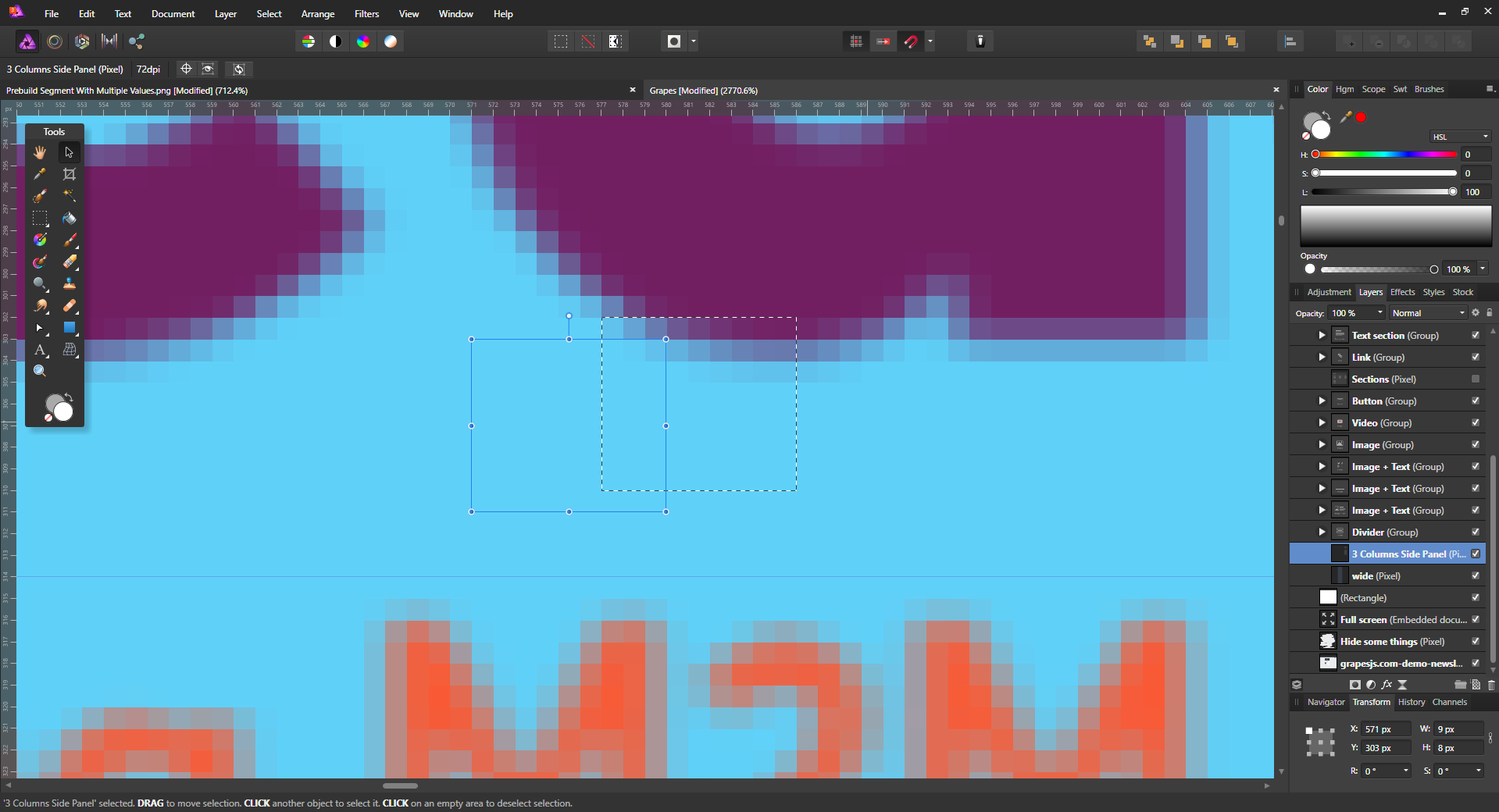Screen dimensions: 1499x812
Task: Pick the Color Picker eyedropper tool
Action: coord(40,174)
